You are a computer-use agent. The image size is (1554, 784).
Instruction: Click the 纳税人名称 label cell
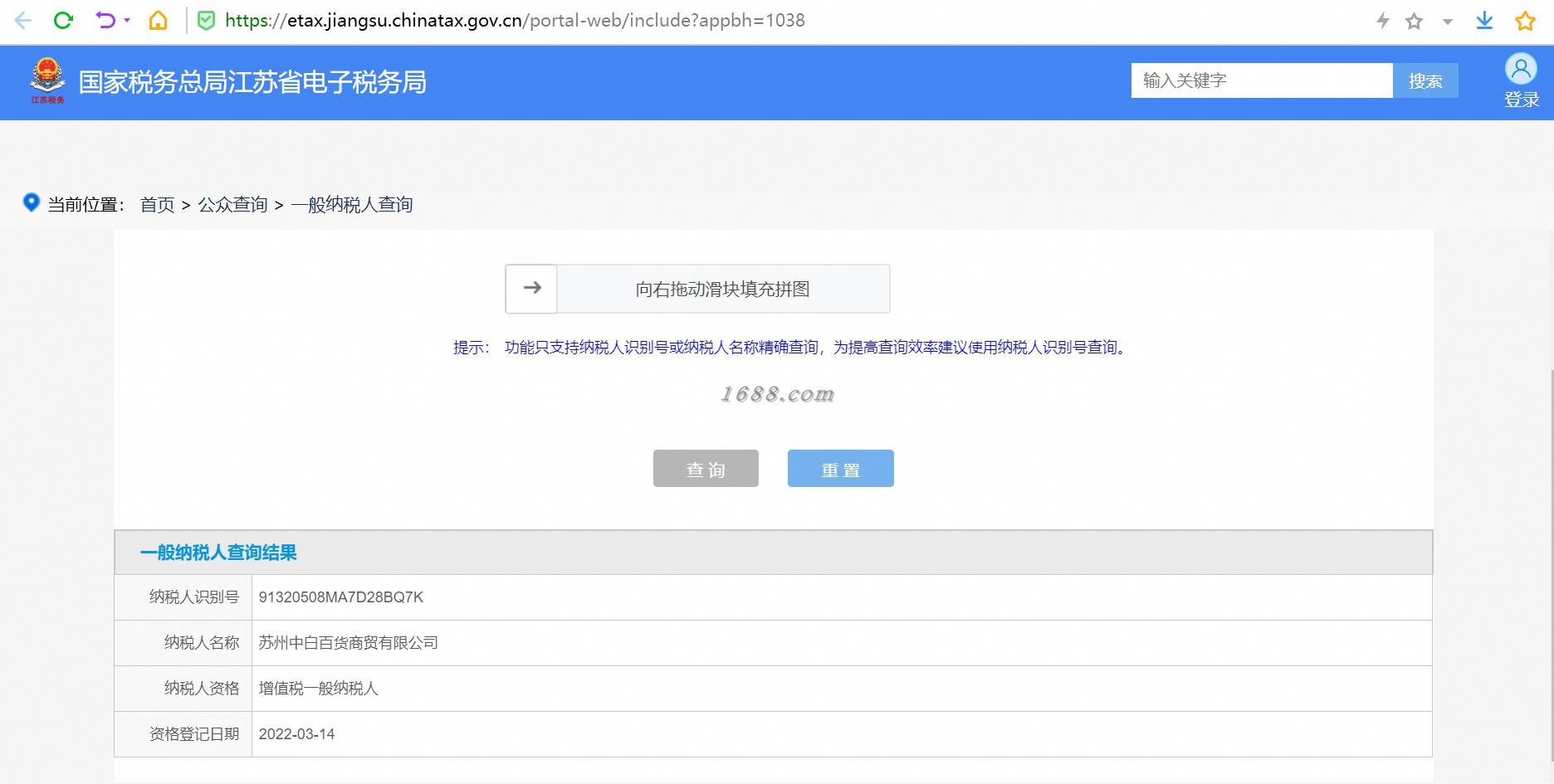click(183, 643)
